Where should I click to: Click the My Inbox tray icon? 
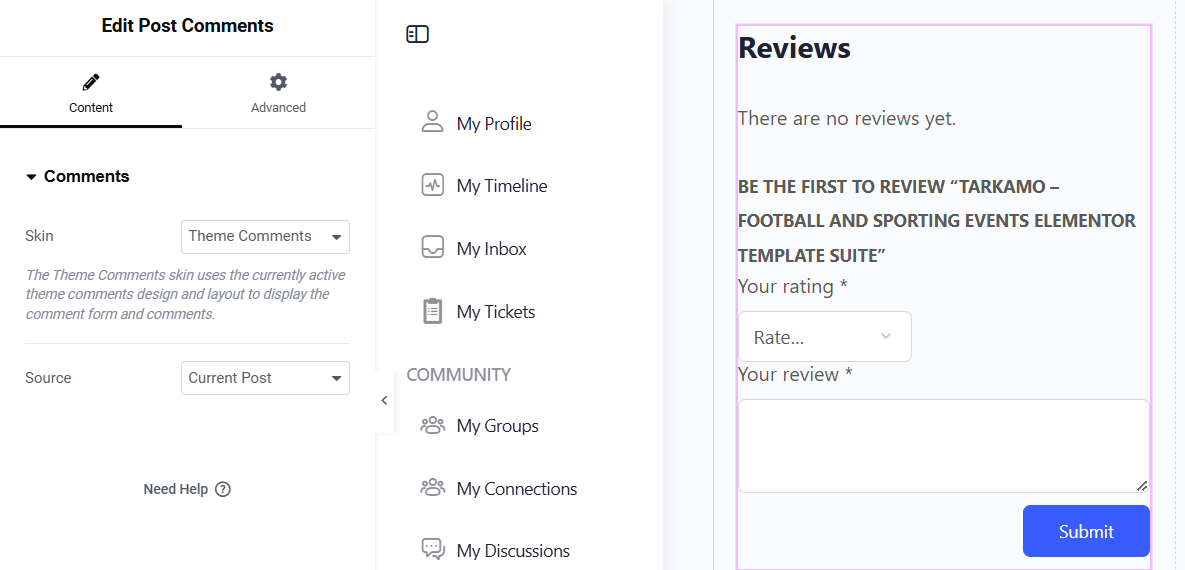coord(432,248)
